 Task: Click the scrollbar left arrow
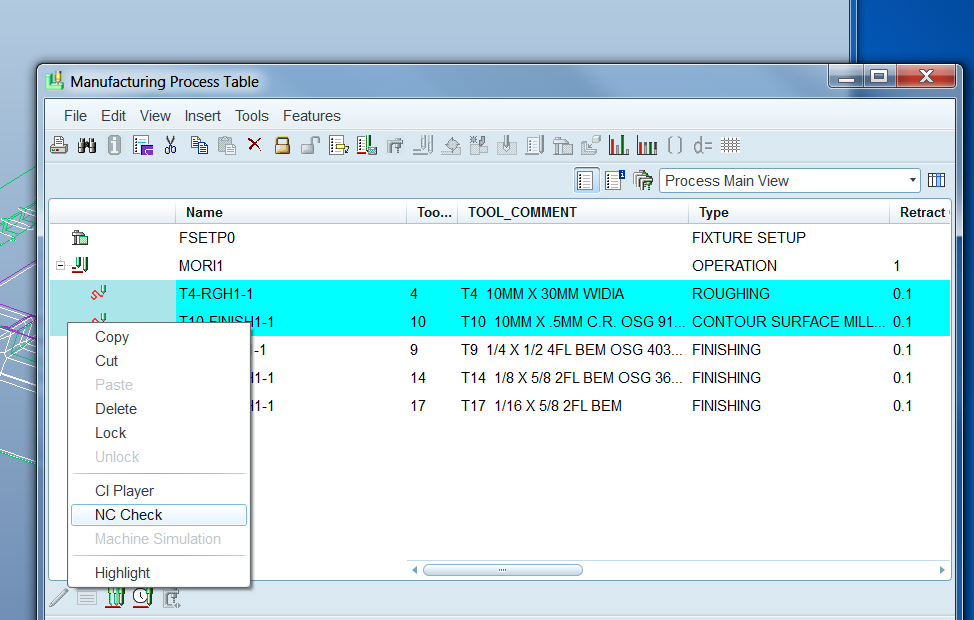pos(414,570)
